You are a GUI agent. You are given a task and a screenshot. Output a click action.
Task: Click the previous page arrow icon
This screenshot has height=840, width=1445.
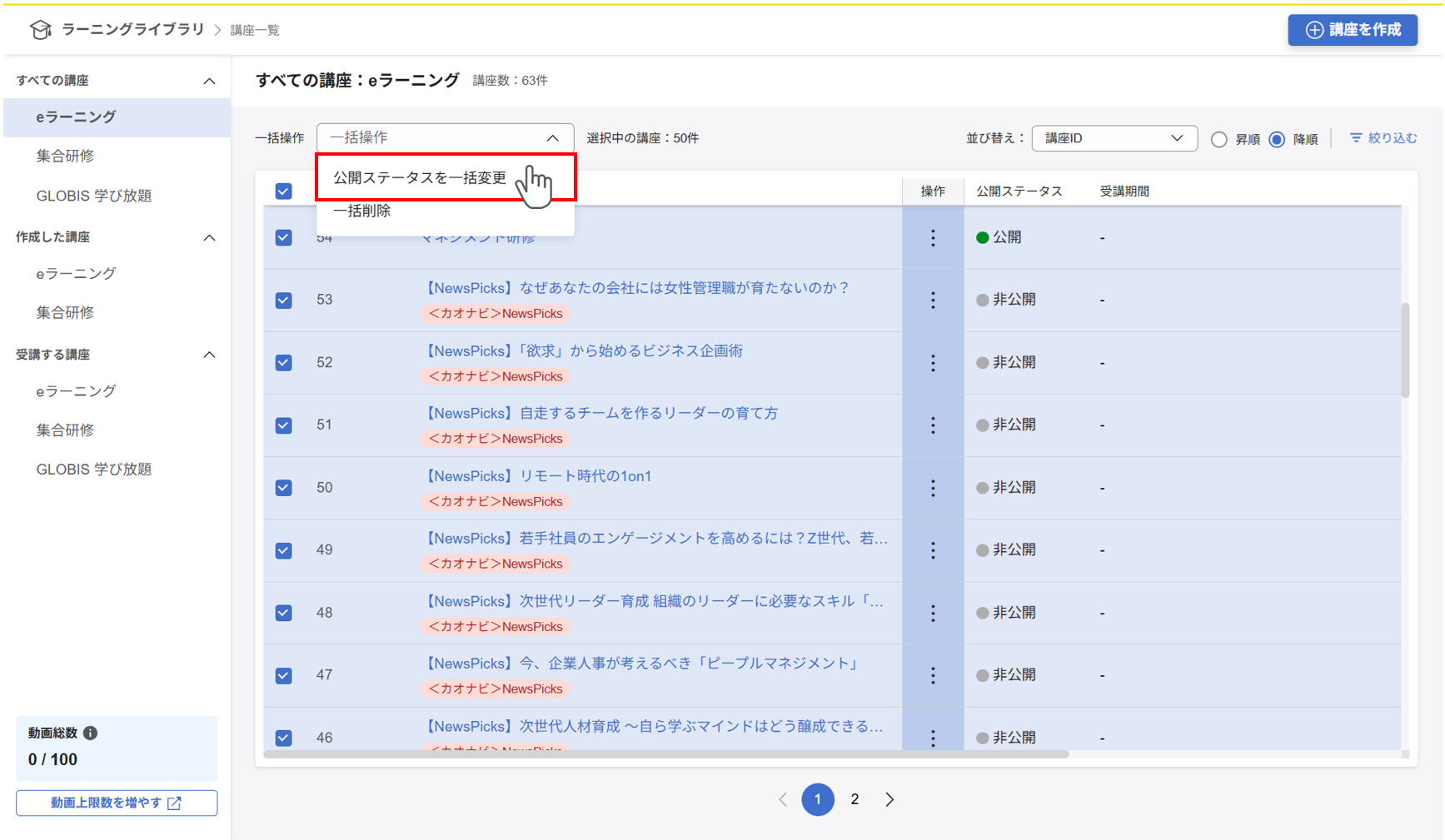[782, 799]
